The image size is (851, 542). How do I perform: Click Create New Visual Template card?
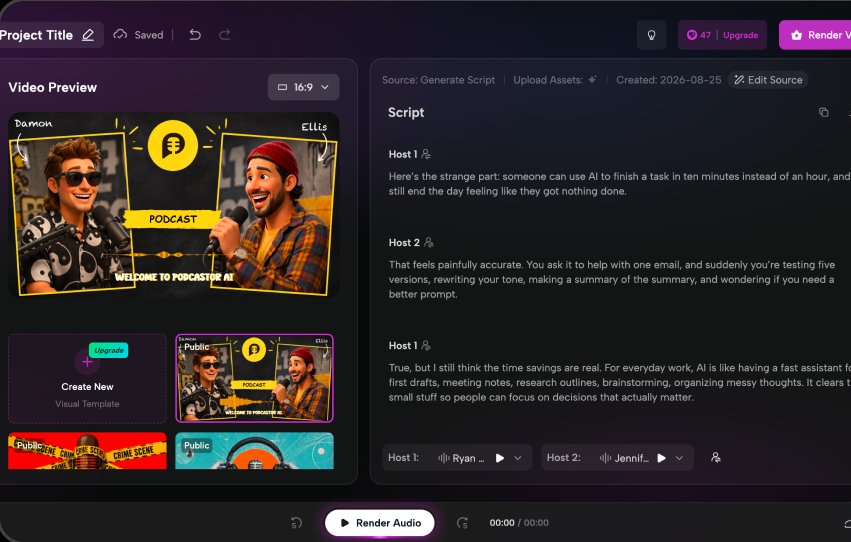coord(87,379)
